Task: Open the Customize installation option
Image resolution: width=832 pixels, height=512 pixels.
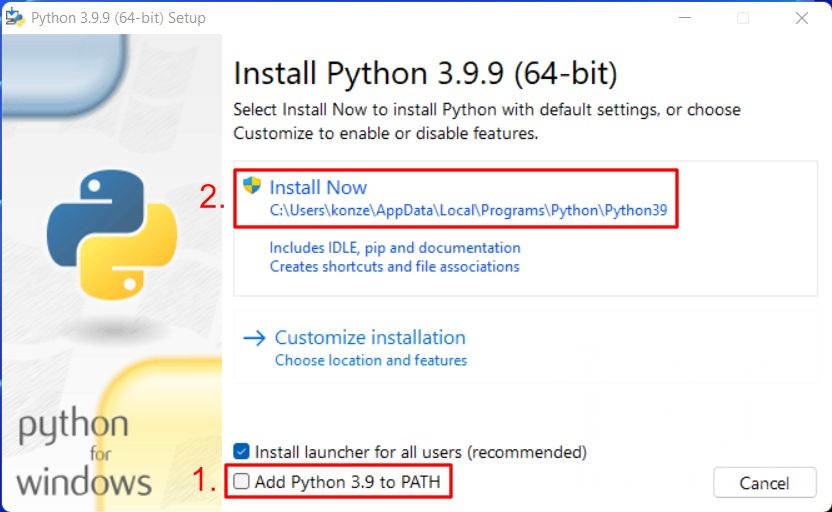Action: [x=370, y=338]
